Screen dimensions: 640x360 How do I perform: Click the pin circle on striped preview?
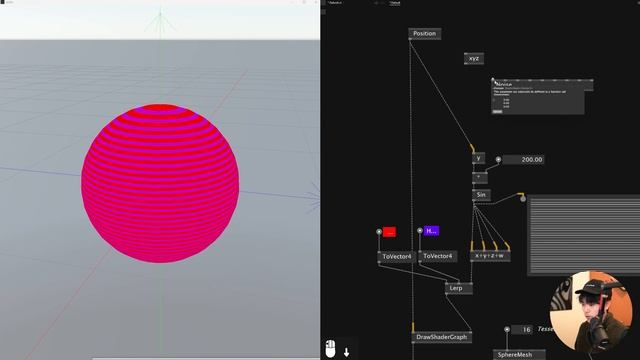coord(523,199)
